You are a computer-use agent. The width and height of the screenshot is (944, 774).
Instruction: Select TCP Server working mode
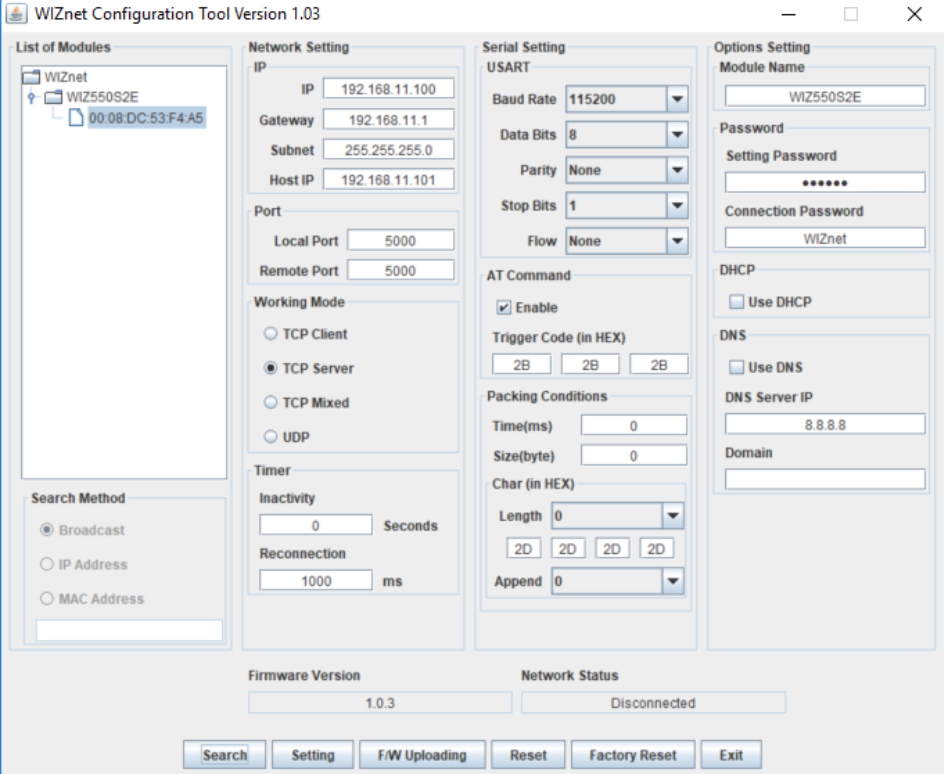click(x=270, y=368)
